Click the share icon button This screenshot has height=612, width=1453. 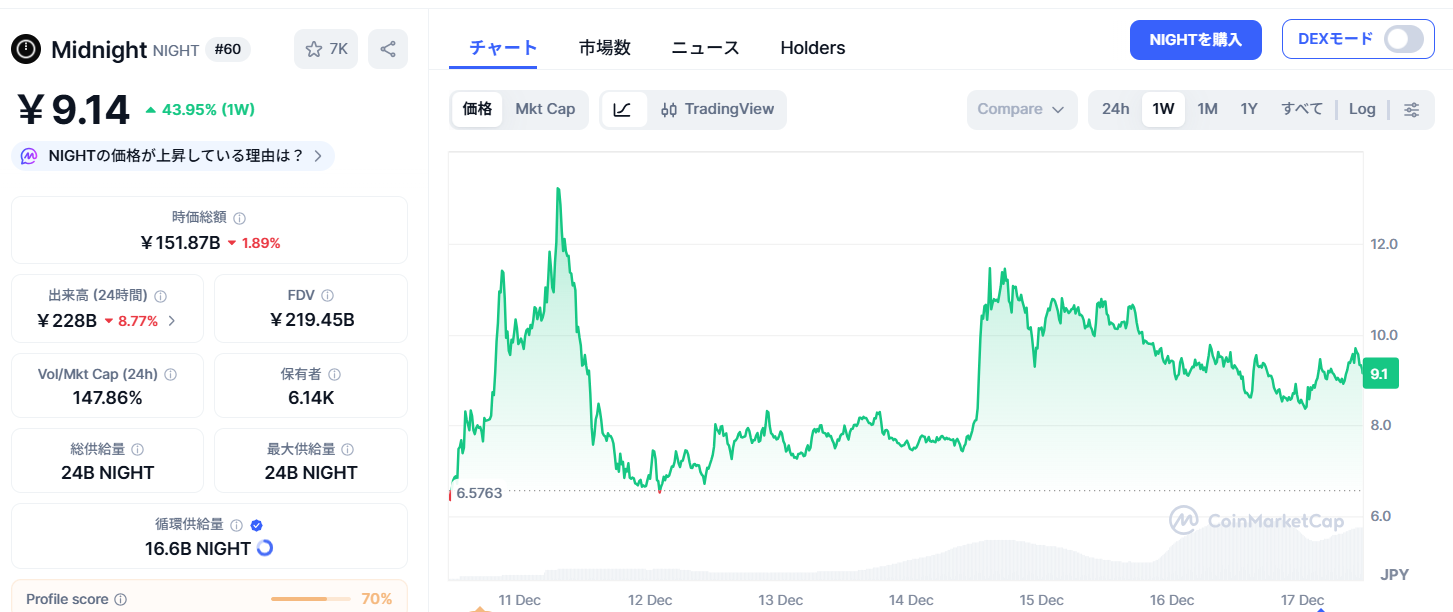pyautogui.click(x=388, y=49)
